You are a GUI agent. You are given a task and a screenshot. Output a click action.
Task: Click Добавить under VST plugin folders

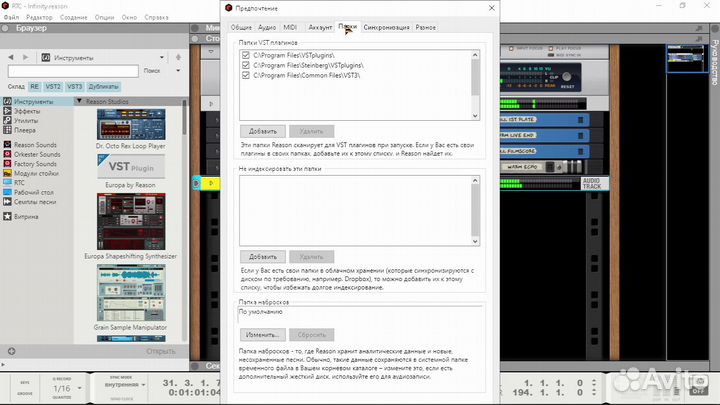point(263,131)
